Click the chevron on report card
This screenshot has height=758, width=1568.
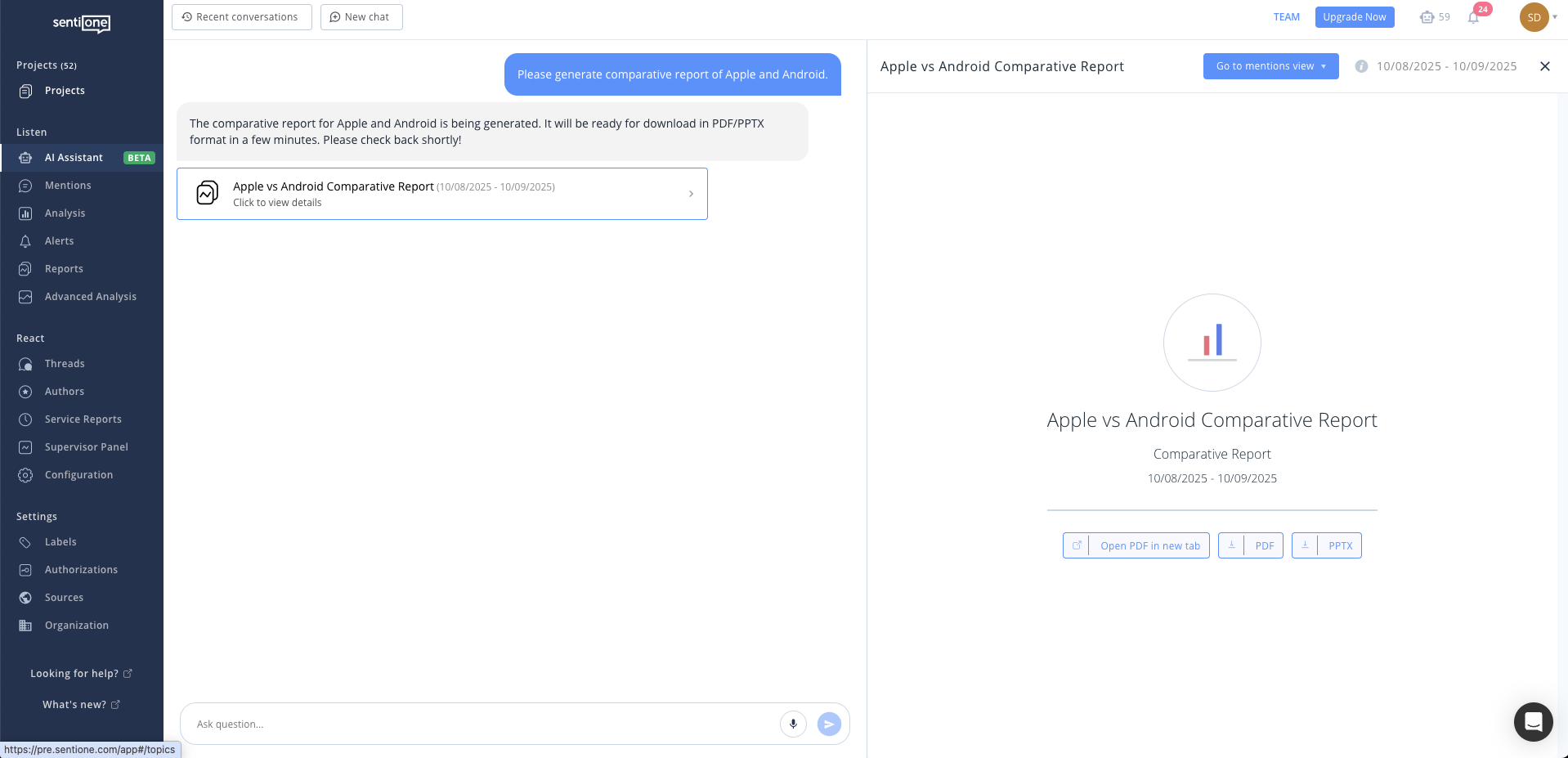[x=691, y=194]
